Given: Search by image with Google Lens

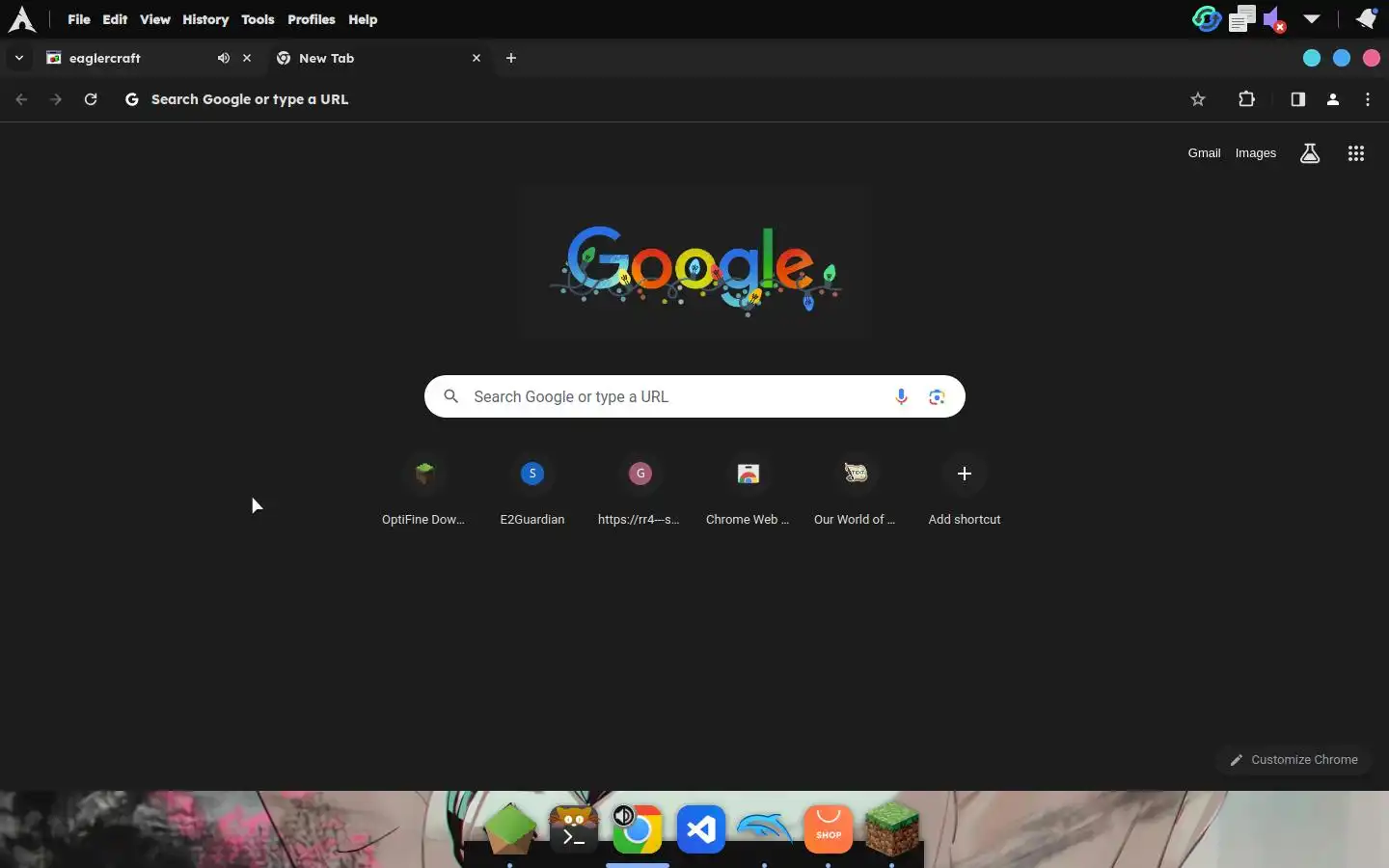Looking at the screenshot, I should tap(937, 396).
